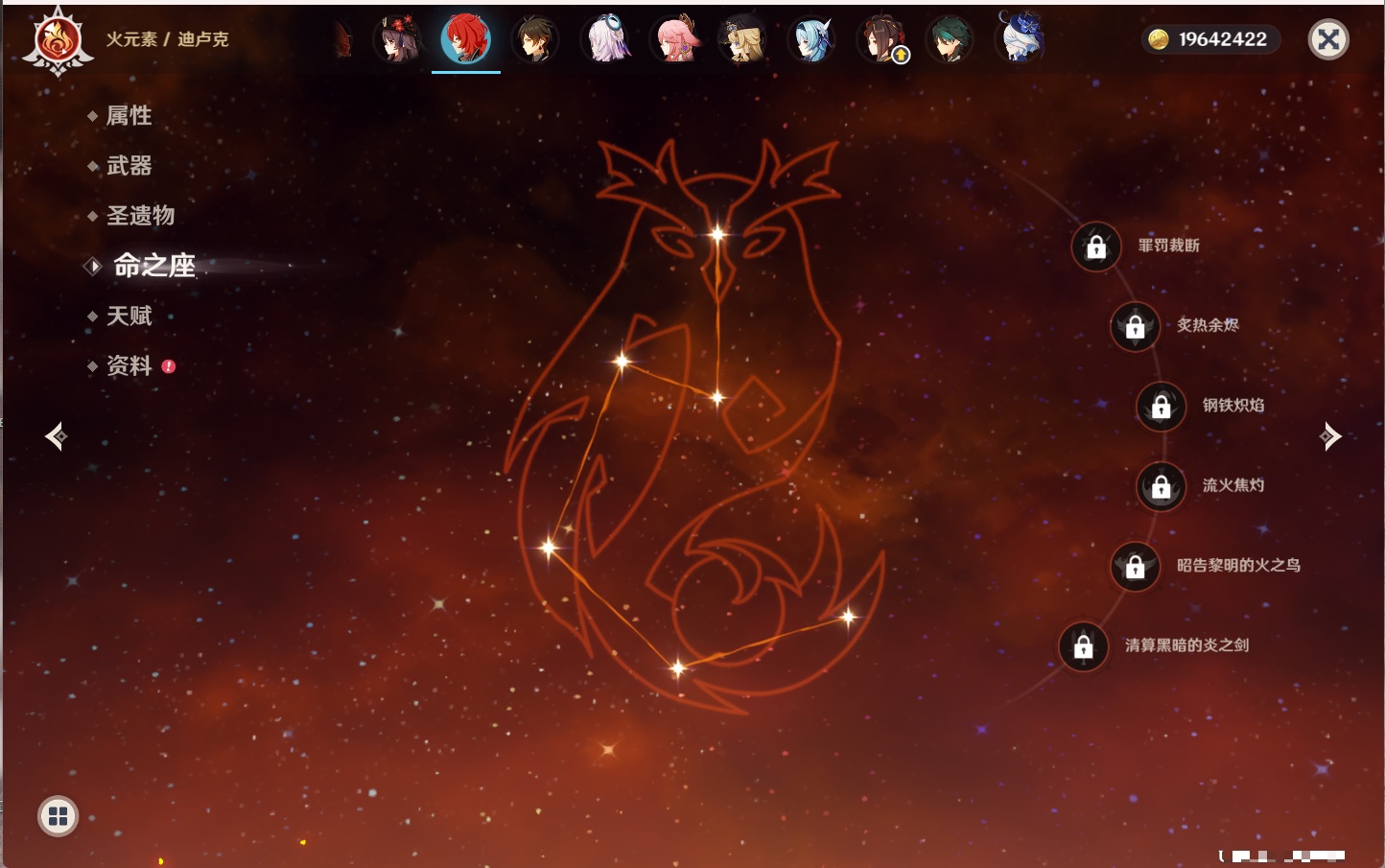Open the locked 炙热余烬 constellation node
The height and width of the screenshot is (868, 1385).
click(x=1136, y=326)
